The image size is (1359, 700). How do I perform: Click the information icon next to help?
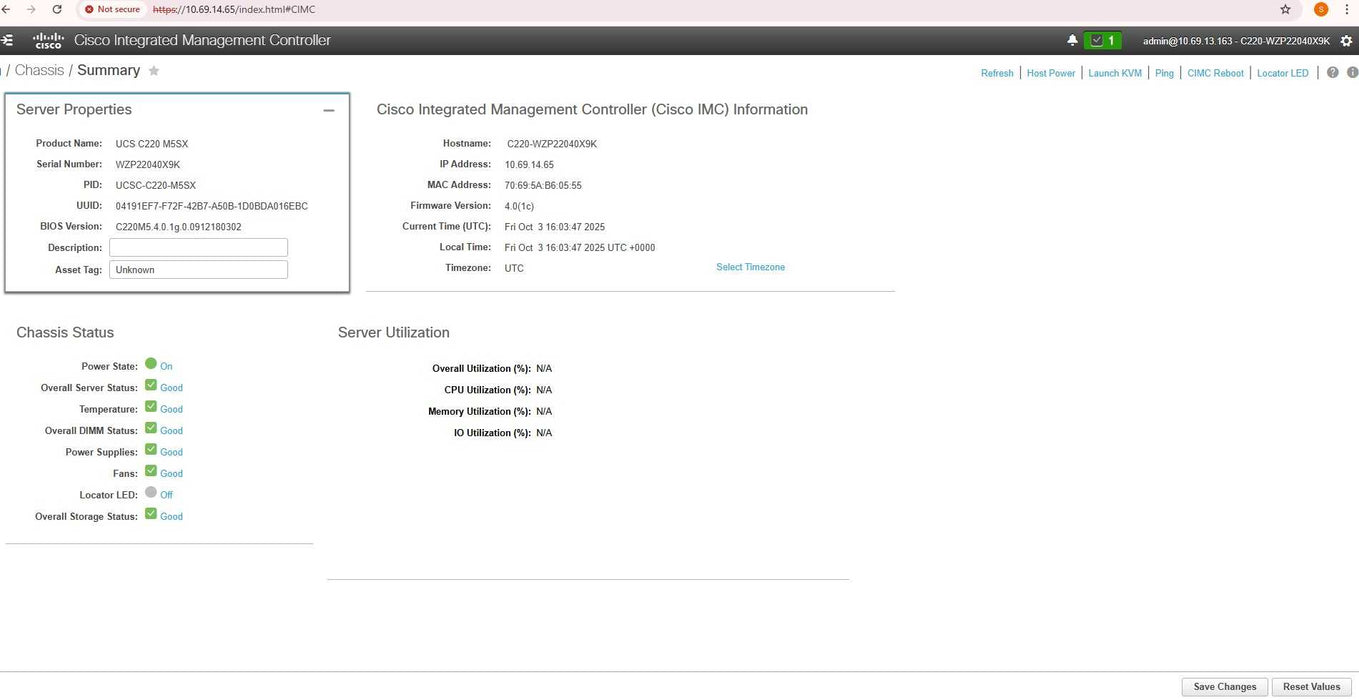[1352, 73]
